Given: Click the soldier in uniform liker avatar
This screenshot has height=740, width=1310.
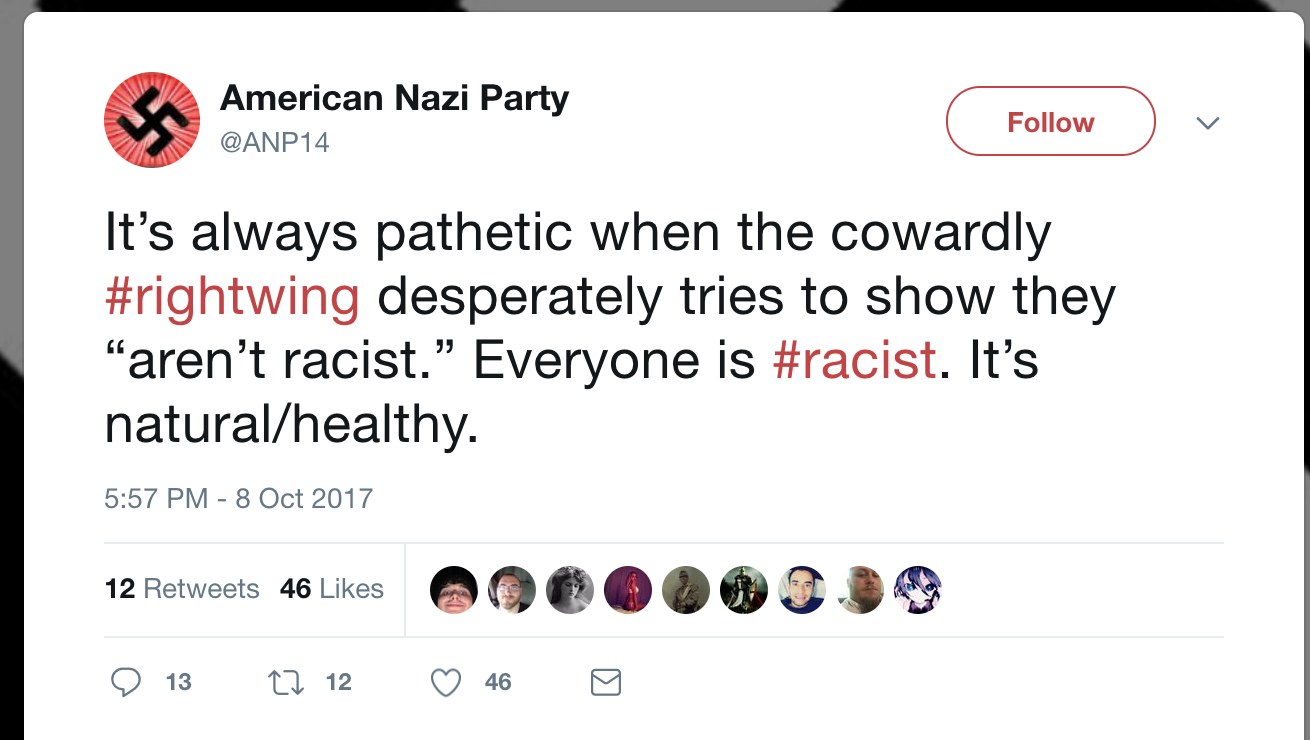Looking at the screenshot, I should pos(686,590).
